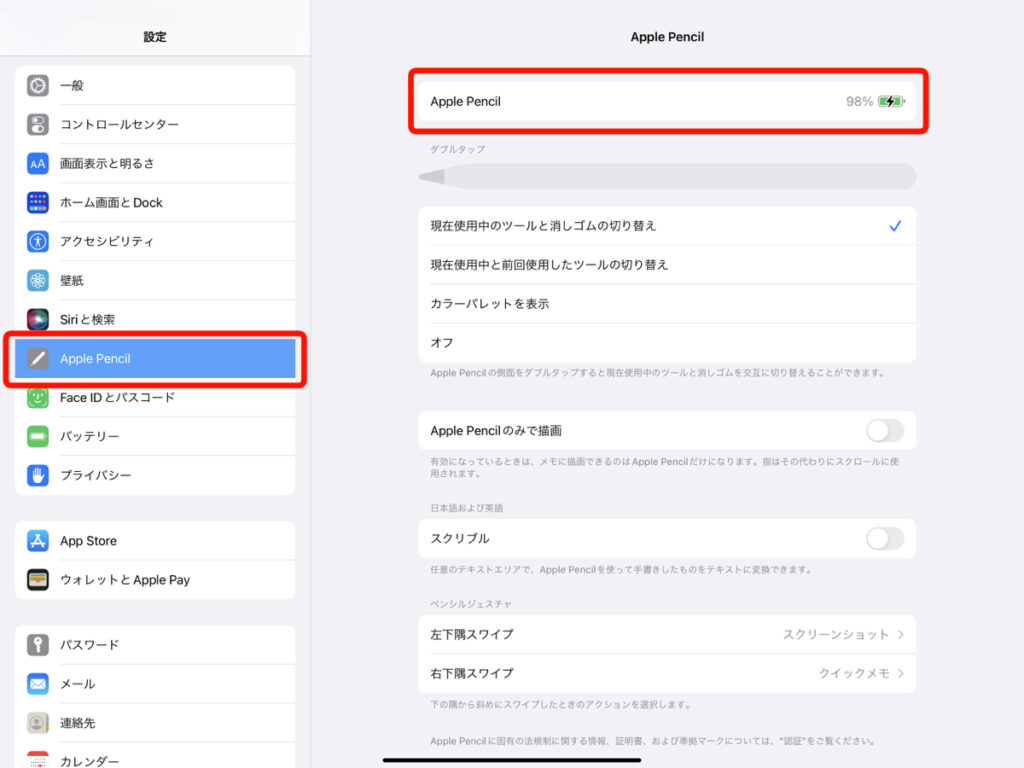Open the App Store icon in the sidebar
Viewport: 1024px width, 768px height.
click(38, 541)
